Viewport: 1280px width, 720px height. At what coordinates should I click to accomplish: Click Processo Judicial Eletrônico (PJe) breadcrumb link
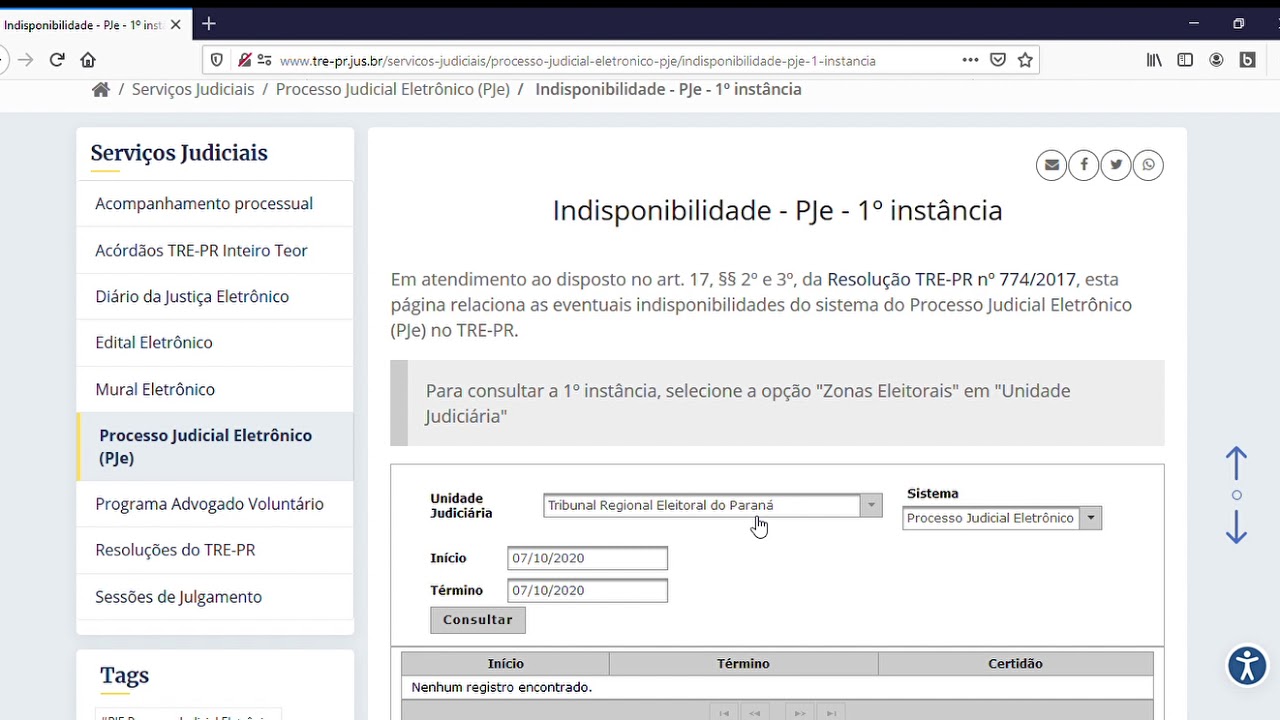(393, 89)
